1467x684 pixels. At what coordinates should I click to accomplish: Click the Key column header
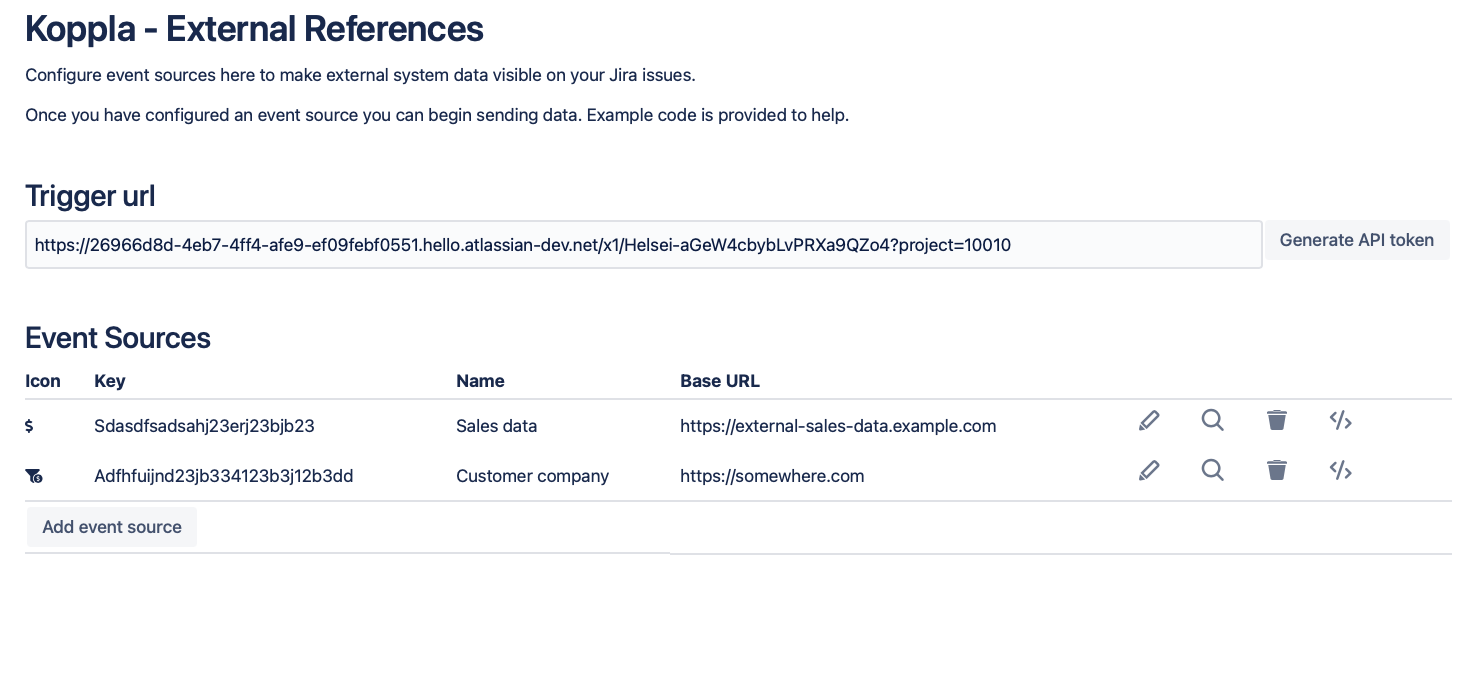pos(109,381)
